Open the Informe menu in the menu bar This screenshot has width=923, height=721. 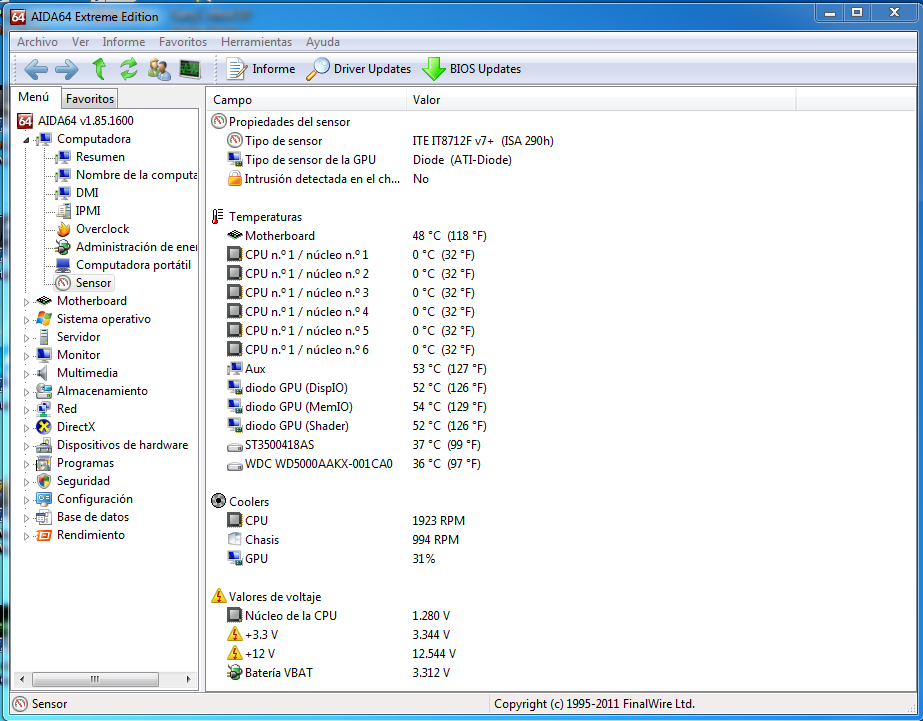[x=124, y=42]
